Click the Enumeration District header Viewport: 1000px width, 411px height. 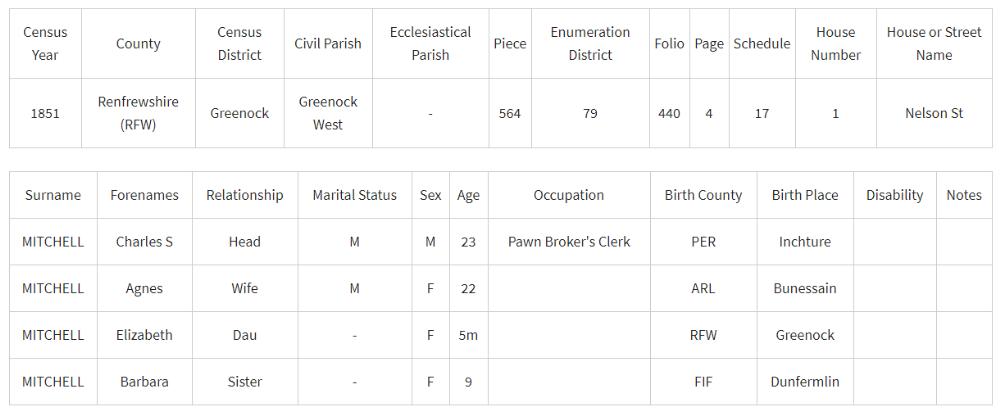tap(590, 44)
